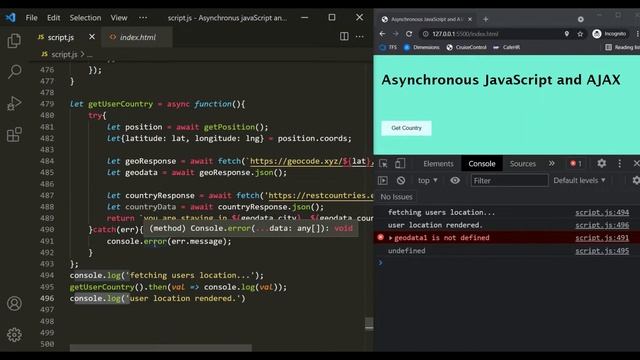Viewport: 640px width, 360px height.
Task: Open Run and Debug view
Action: 14,103
